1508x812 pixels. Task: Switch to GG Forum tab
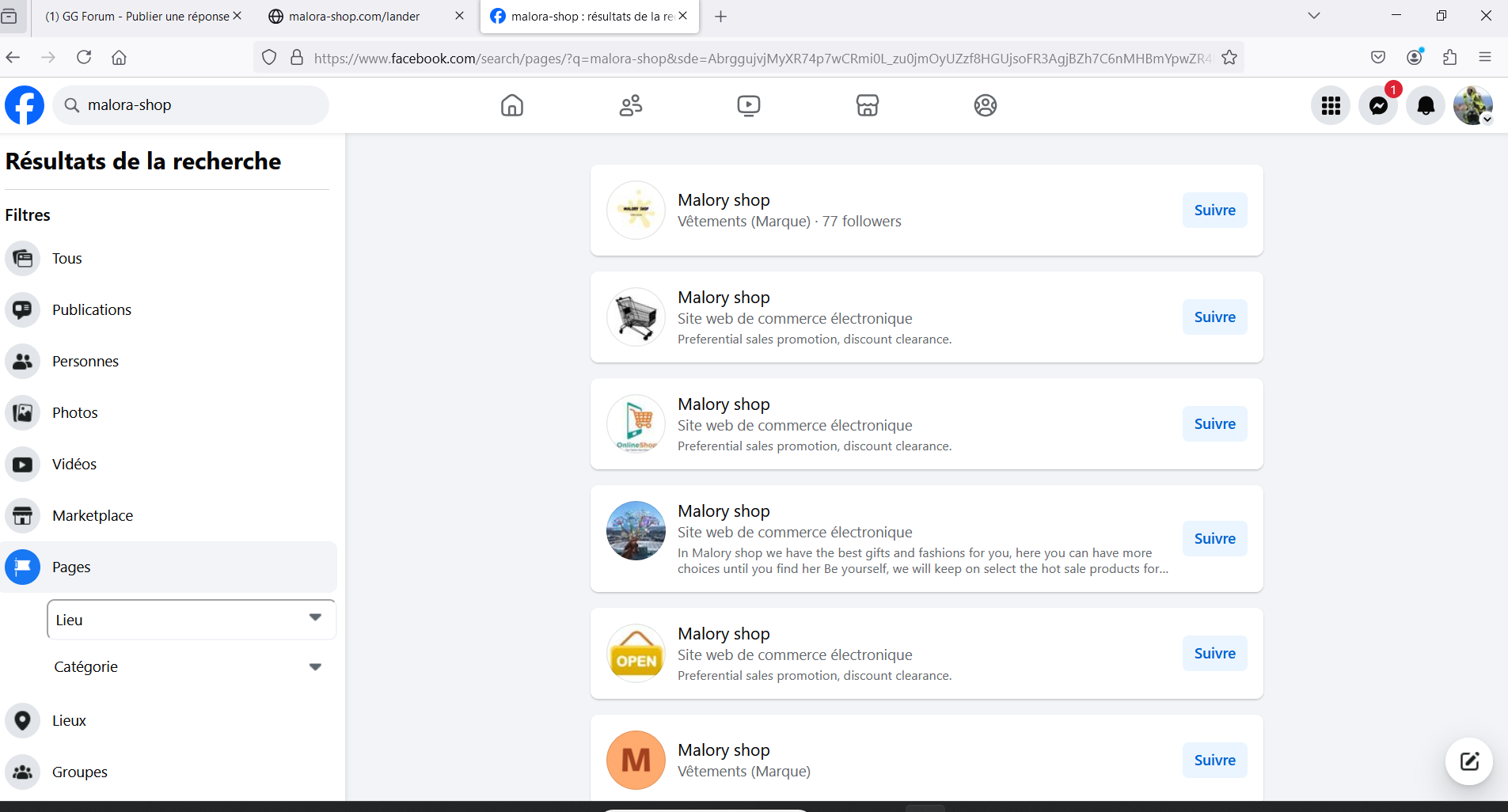(x=137, y=17)
